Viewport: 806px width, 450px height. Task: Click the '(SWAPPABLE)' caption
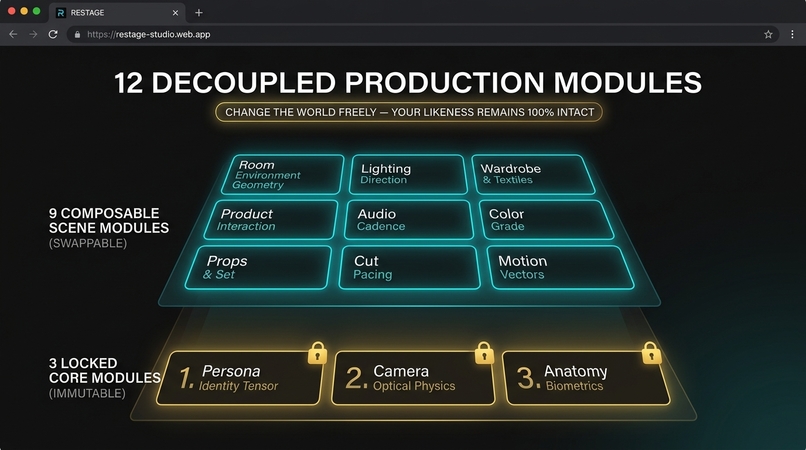[x=87, y=243]
